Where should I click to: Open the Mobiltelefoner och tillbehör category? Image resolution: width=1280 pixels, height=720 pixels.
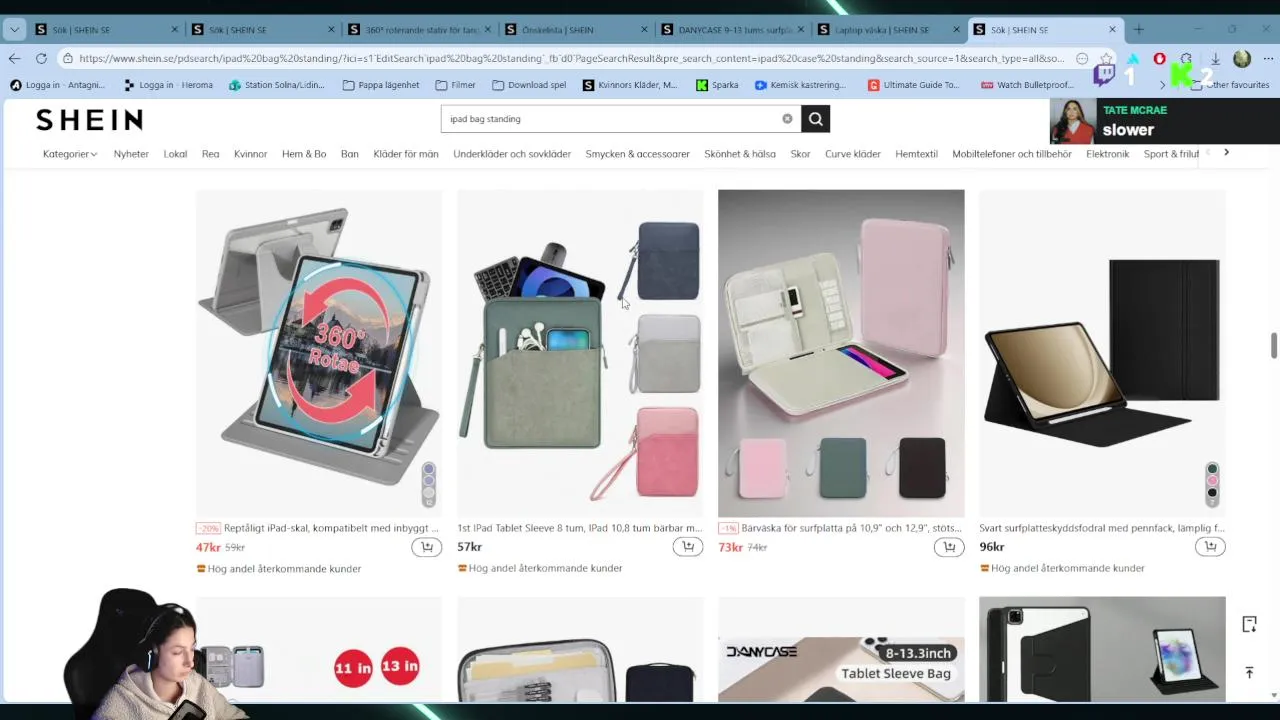pyautogui.click(x=1011, y=154)
